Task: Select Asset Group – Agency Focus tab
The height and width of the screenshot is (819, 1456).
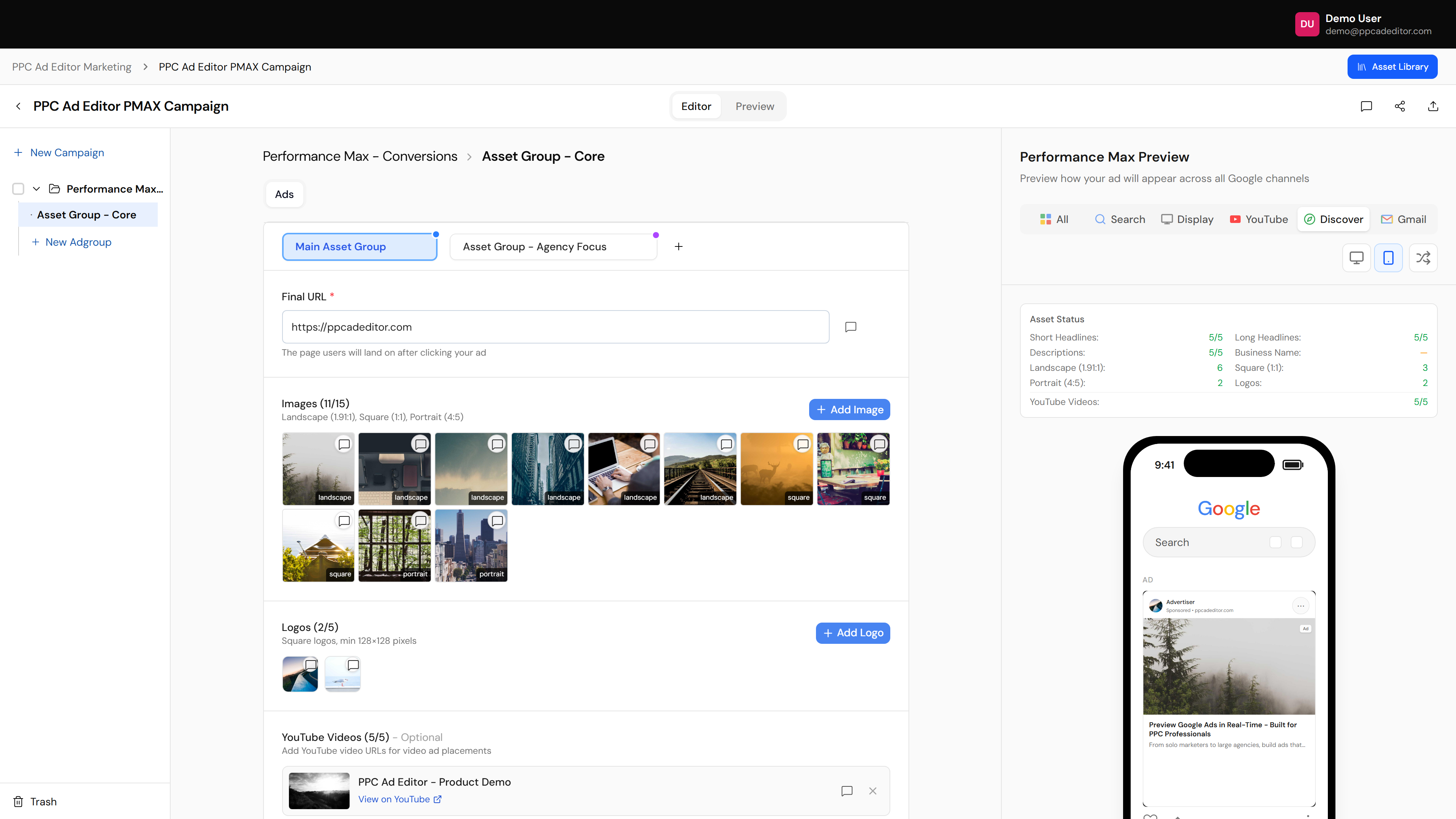Action: click(553, 247)
